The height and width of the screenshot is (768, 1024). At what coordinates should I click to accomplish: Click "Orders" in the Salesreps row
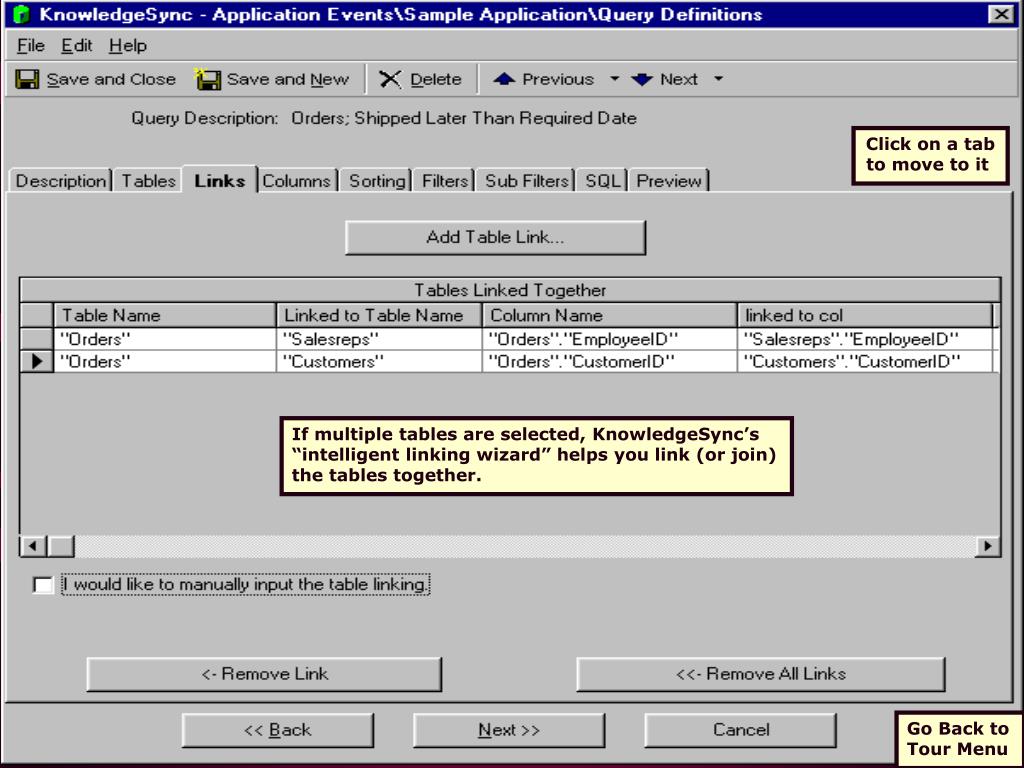tap(165, 339)
